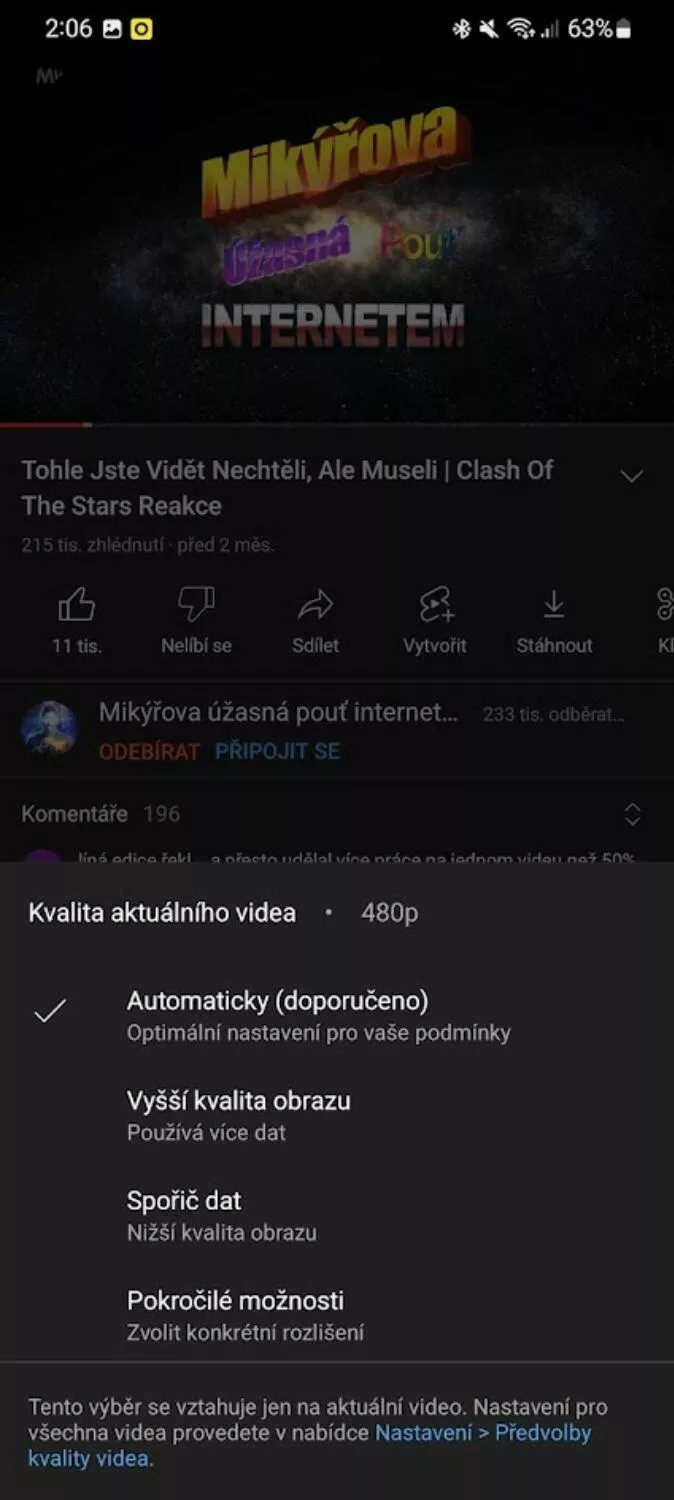674x1500 pixels.
Task: Open Pokročilé možnosti resolution options
Action: [x=337, y=1315]
